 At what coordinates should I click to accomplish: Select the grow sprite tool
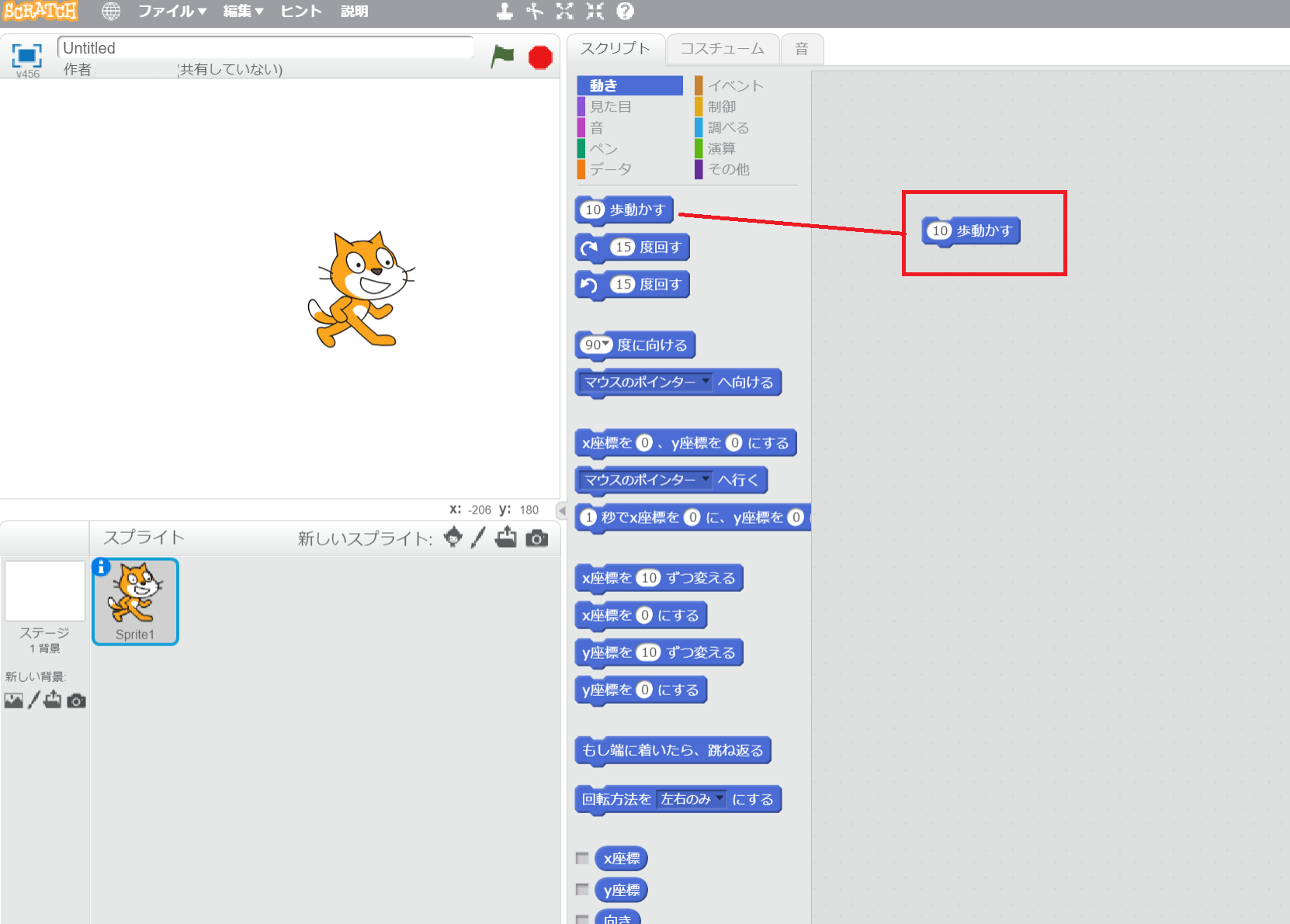(565, 11)
